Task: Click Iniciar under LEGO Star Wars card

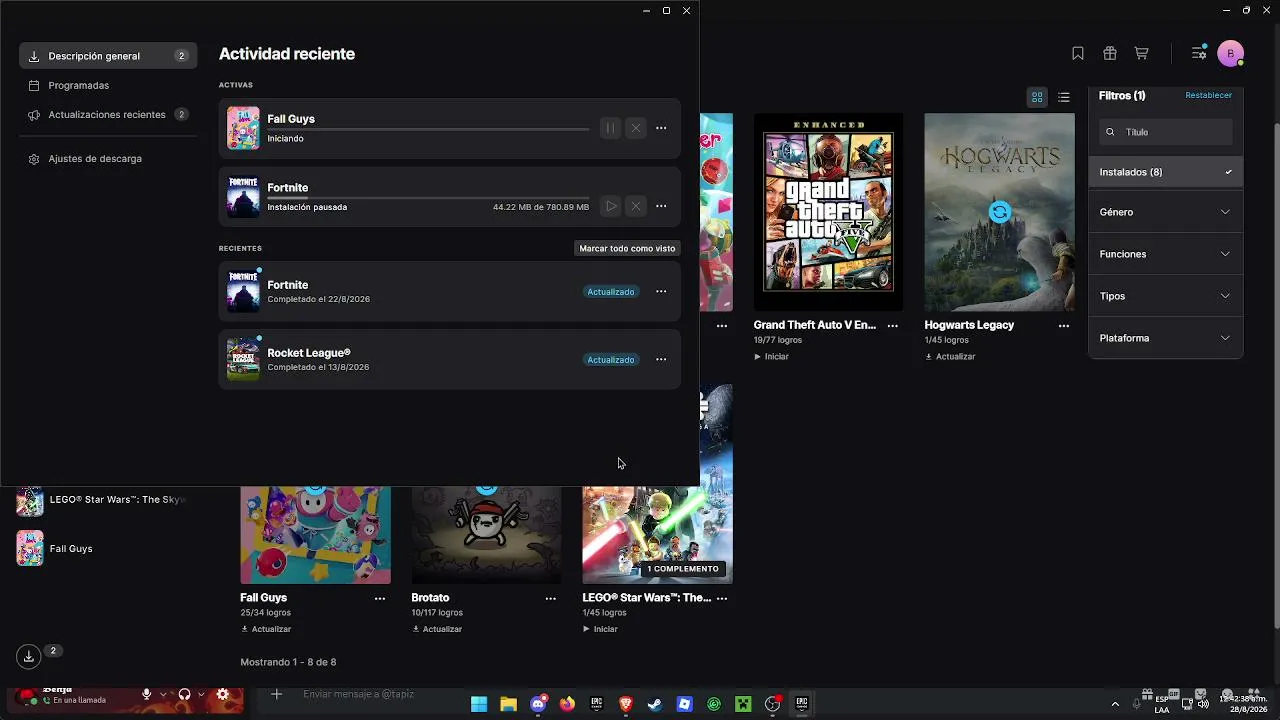Action: click(x=600, y=630)
